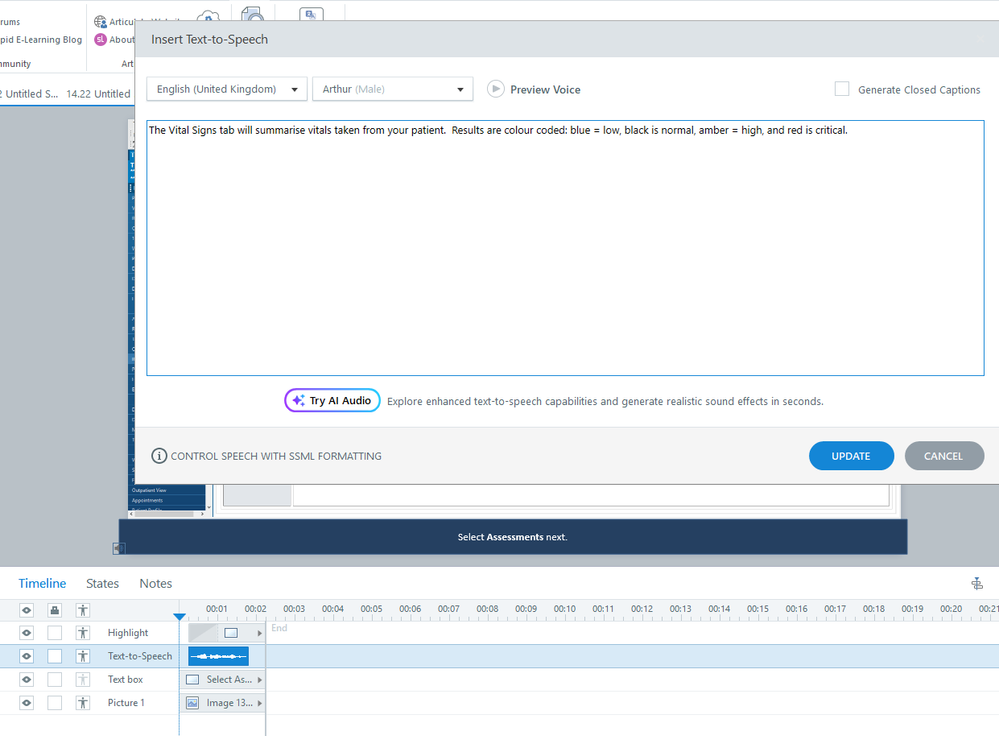Click the Try AI Audio button
Viewport: 999px width, 736px height.
point(332,400)
